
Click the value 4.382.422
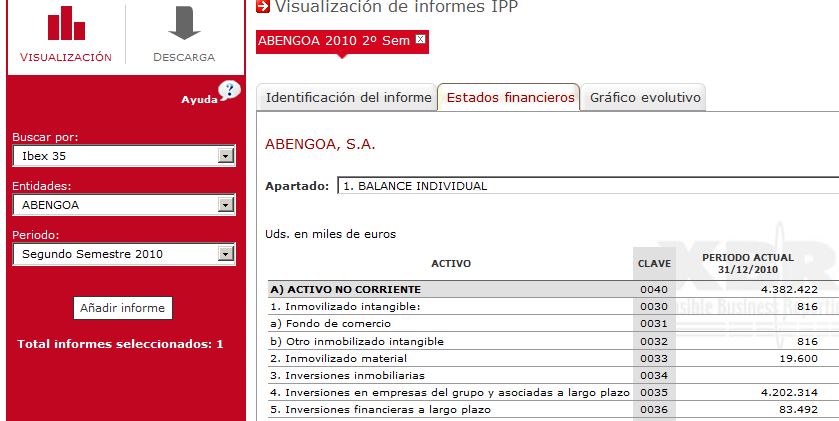(x=789, y=289)
